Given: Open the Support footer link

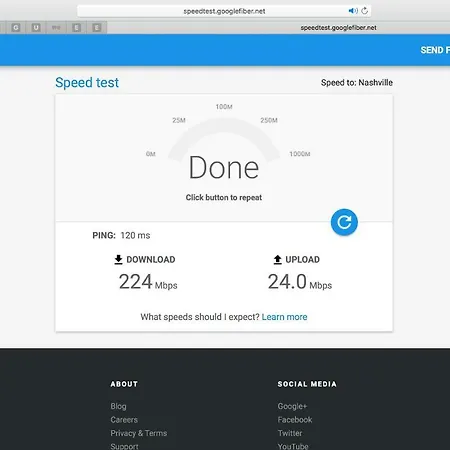Looking at the screenshot, I should tap(124, 446).
